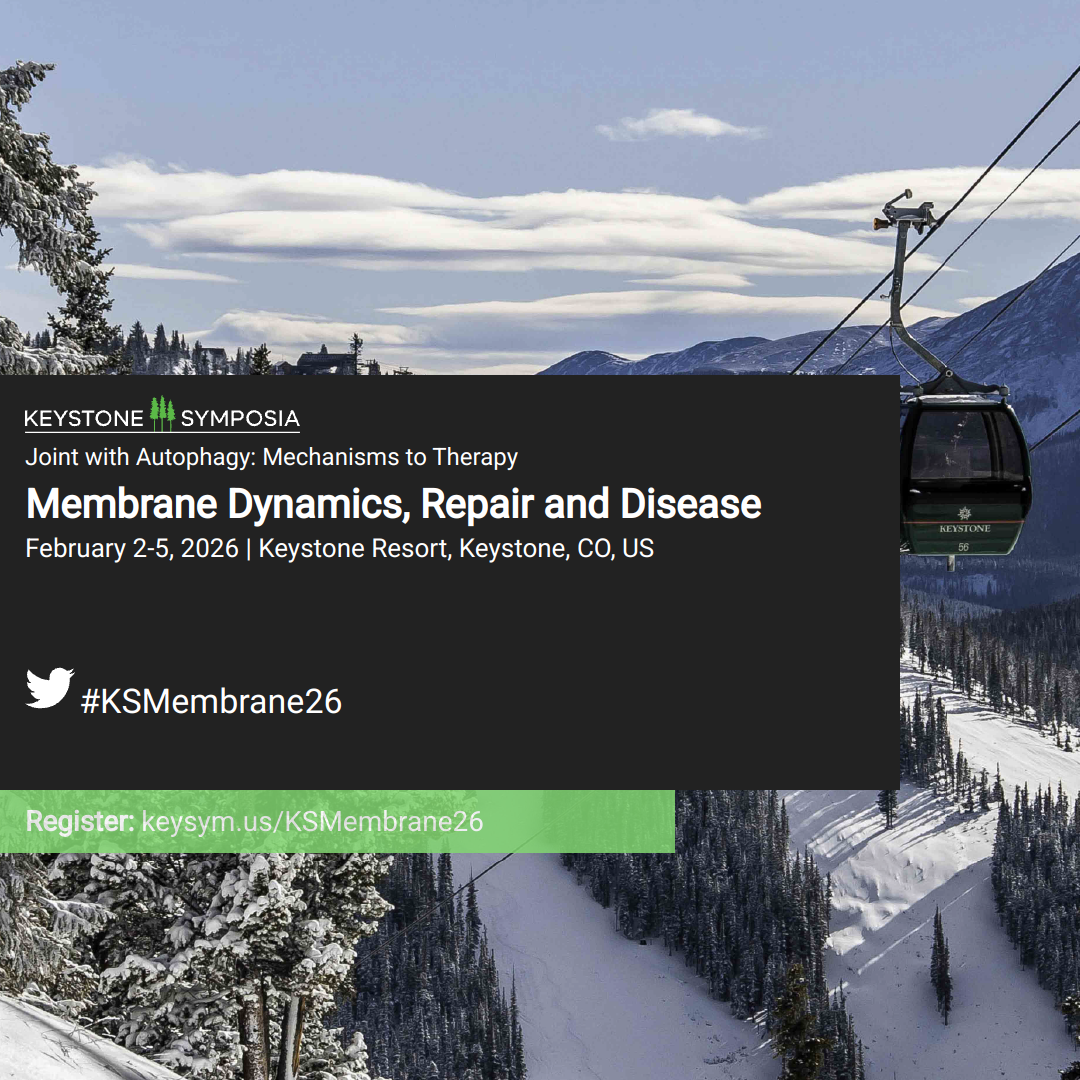Click the Register label in green banner
The width and height of the screenshot is (1080, 1080).
point(80,821)
